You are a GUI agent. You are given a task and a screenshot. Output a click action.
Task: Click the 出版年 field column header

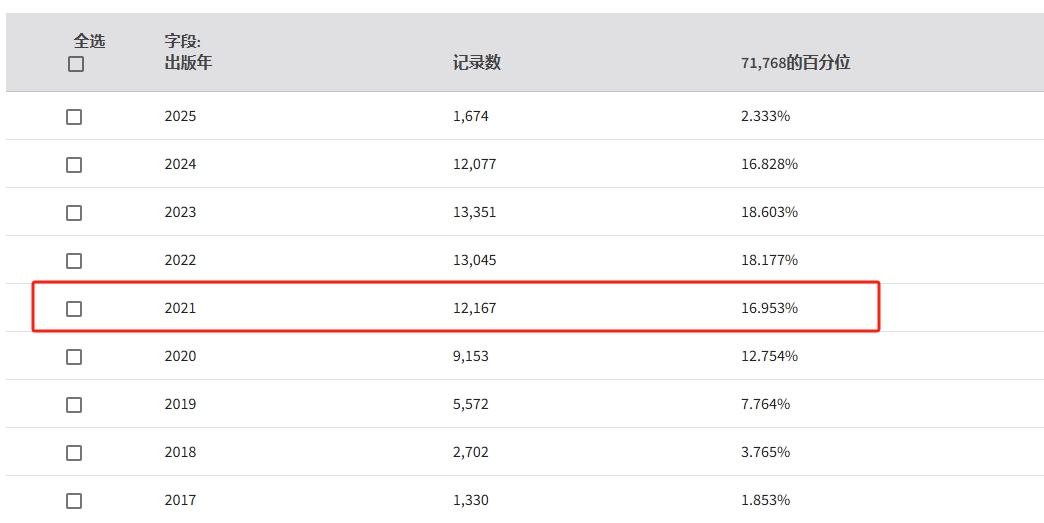[188, 62]
